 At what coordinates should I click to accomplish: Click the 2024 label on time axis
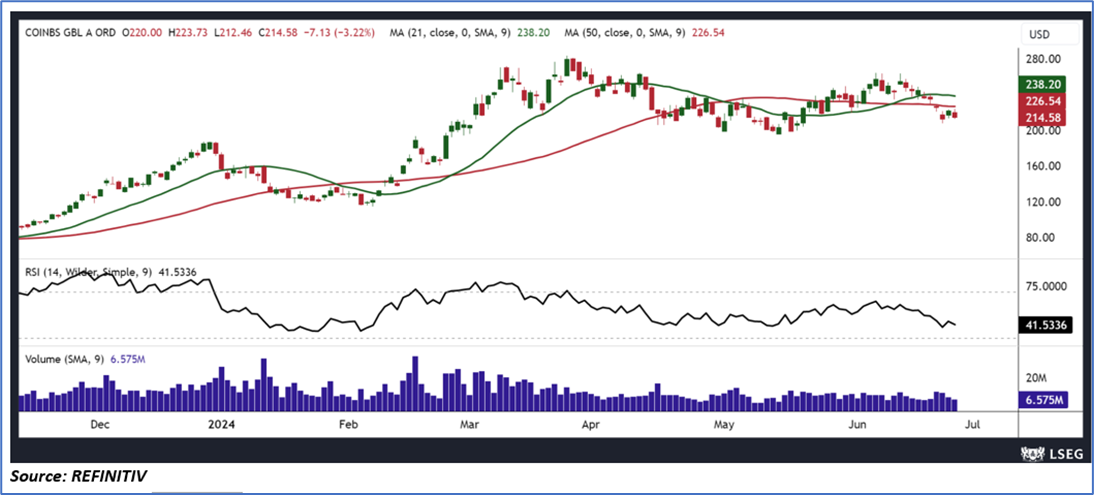(221, 424)
